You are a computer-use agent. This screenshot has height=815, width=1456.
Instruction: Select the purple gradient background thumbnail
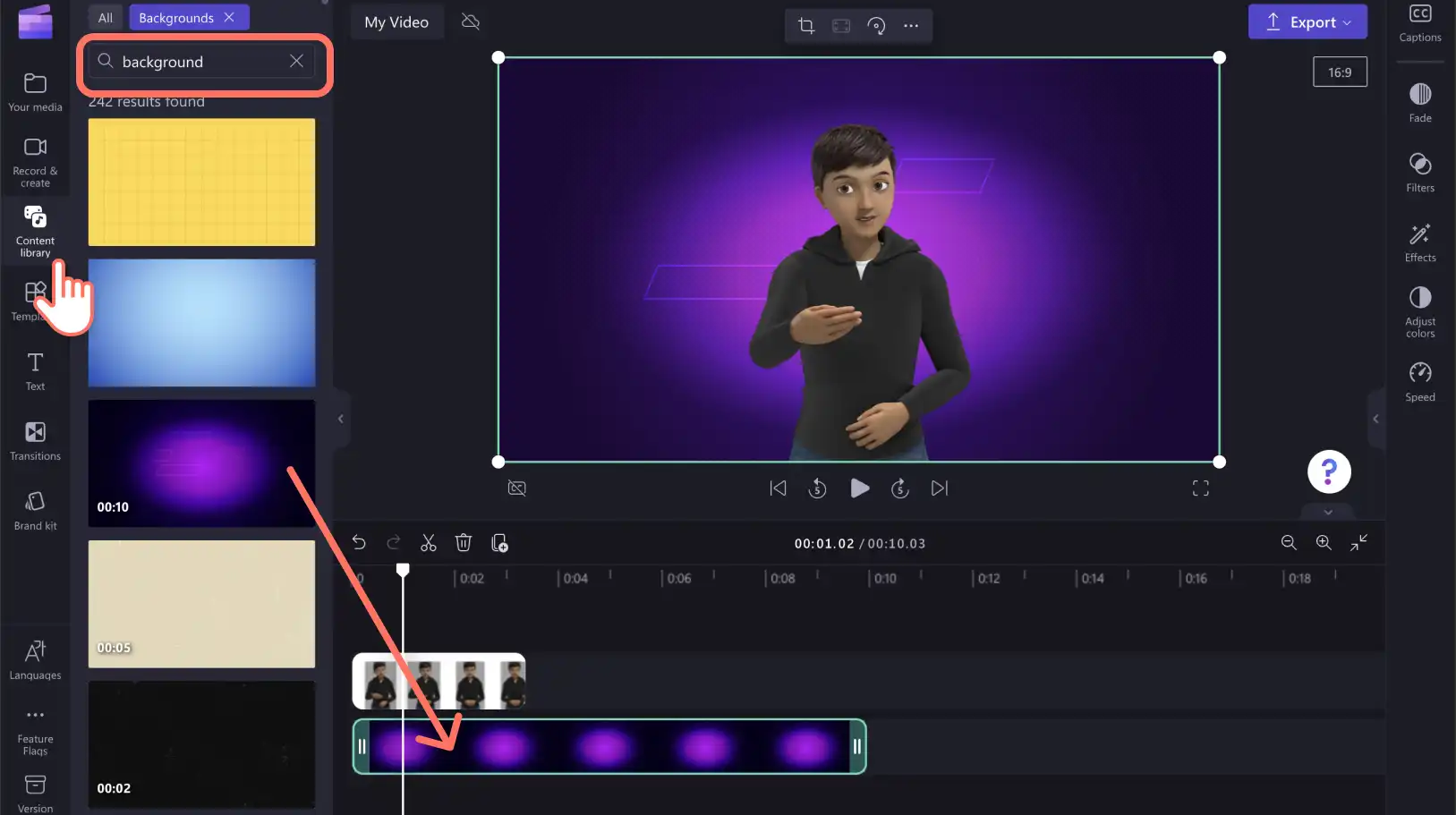click(x=201, y=463)
